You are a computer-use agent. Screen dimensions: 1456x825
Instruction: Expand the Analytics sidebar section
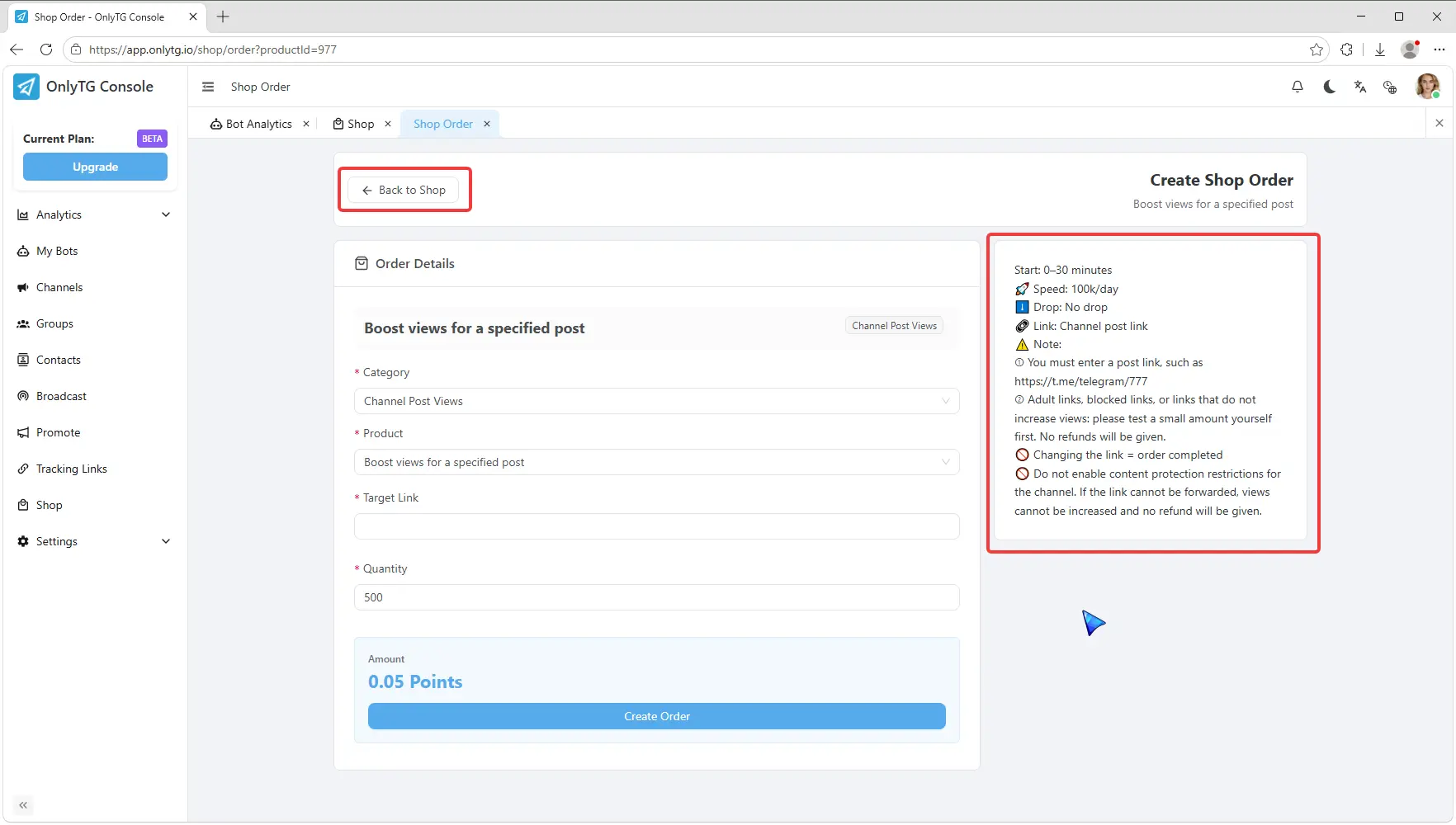tap(95, 214)
